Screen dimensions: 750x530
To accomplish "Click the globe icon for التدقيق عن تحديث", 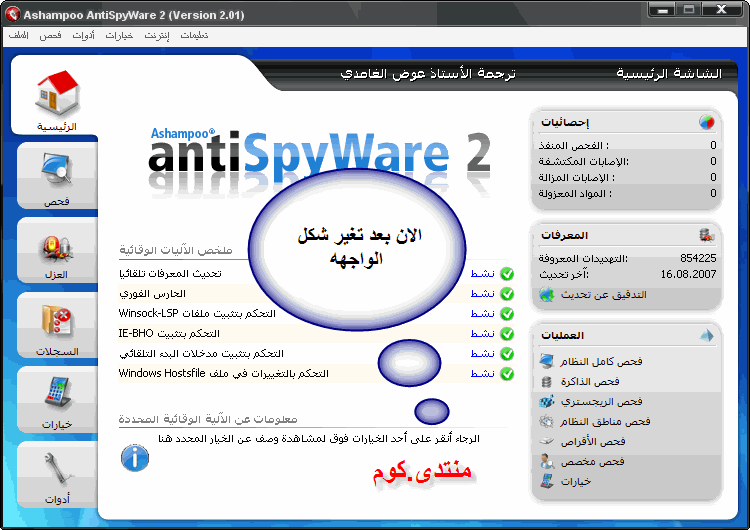I will tap(546, 295).
